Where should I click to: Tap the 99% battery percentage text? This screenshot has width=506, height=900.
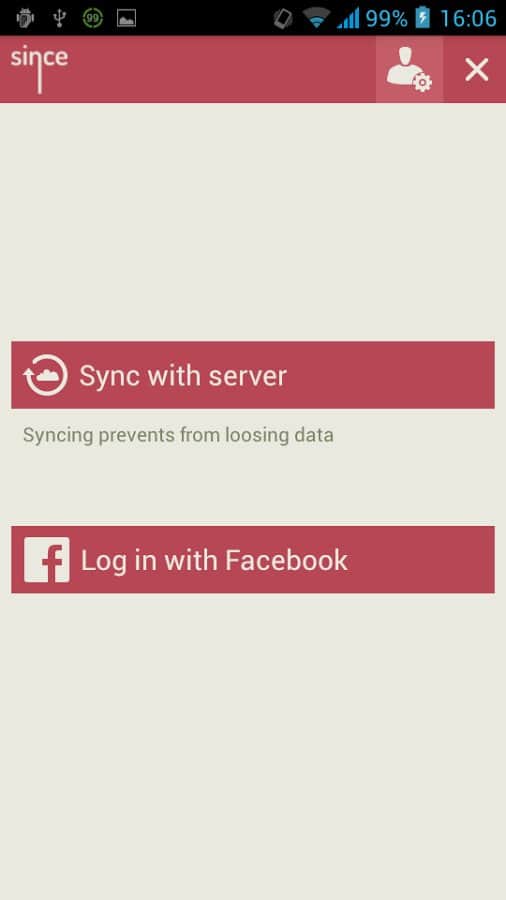click(387, 18)
